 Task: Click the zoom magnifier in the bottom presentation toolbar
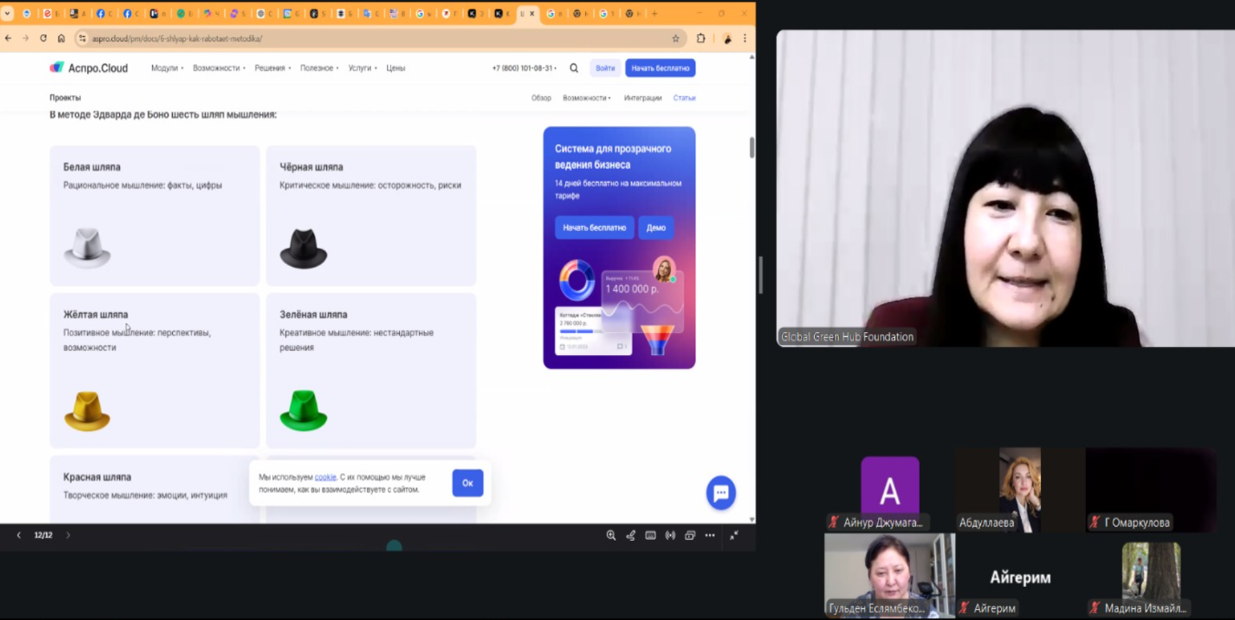coord(611,536)
